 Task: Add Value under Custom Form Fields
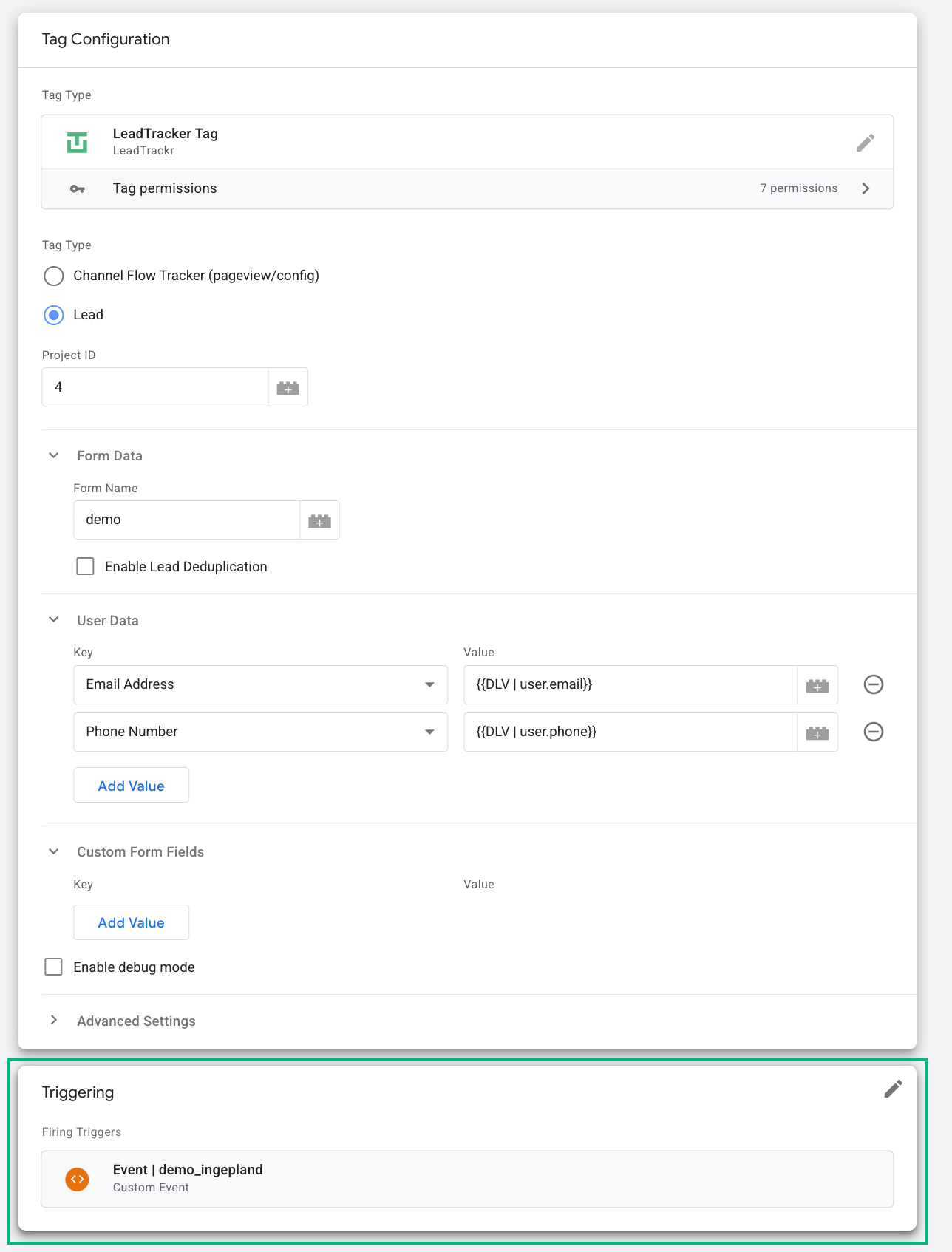pyautogui.click(x=131, y=922)
